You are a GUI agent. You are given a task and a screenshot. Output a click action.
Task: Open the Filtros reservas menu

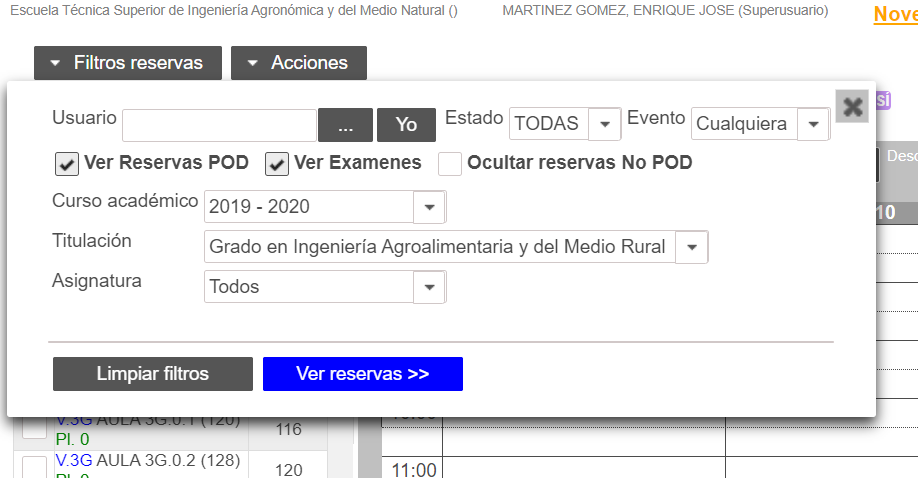(x=128, y=63)
